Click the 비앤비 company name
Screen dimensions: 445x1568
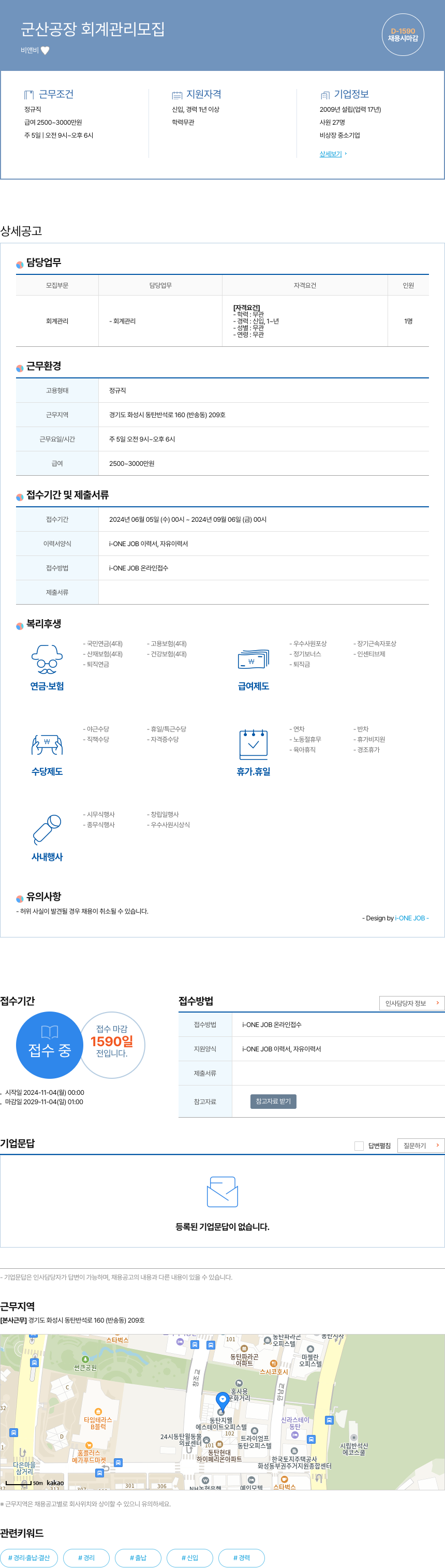pyautogui.click(x=30, y=51)
